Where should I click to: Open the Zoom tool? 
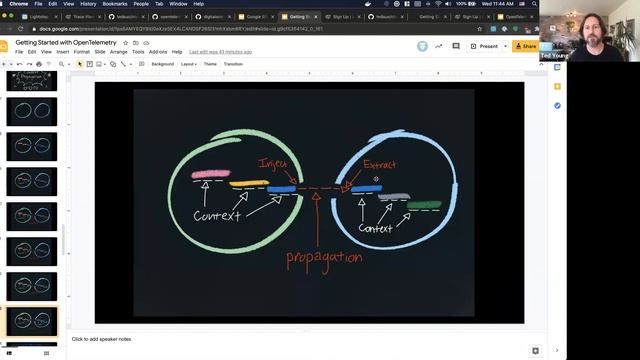(x=62, y=64)
